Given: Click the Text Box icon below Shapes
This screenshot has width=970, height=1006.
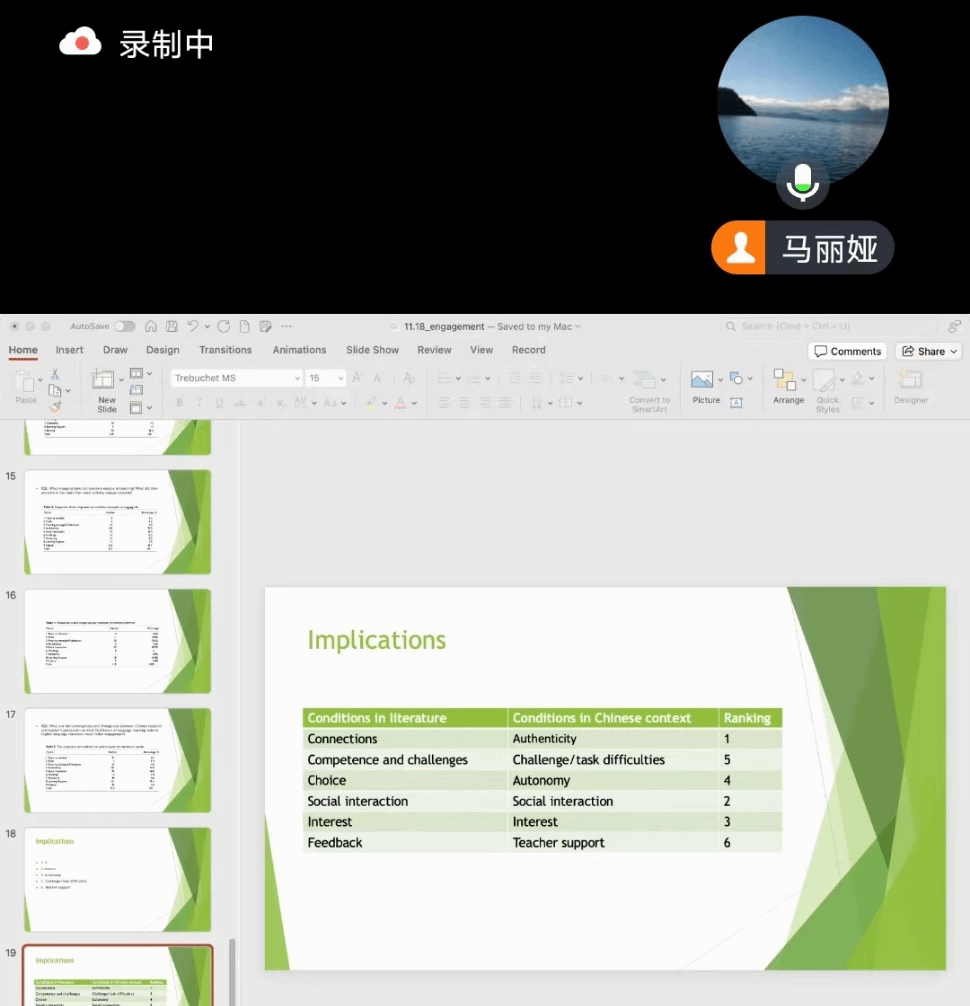Looking at the screenshot, I should click(737, 402).
